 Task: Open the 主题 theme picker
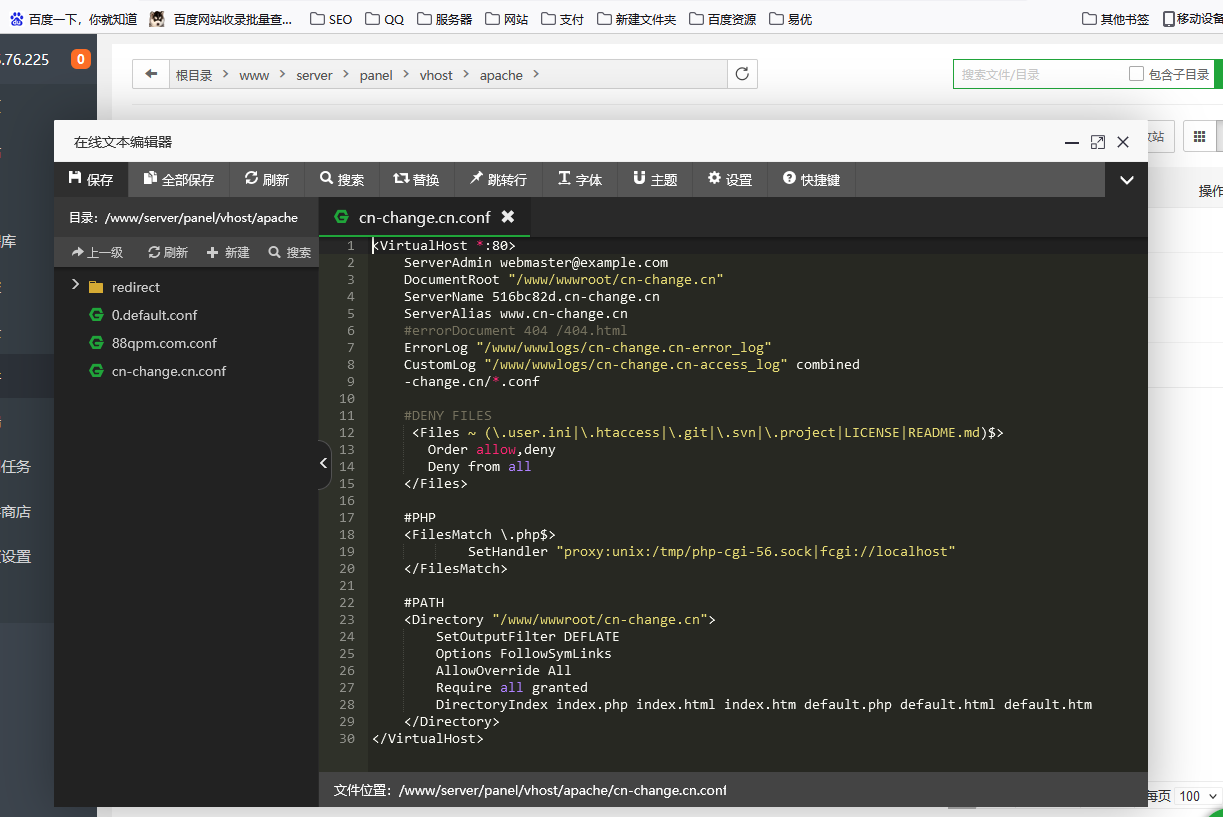(x=655, y=180)
